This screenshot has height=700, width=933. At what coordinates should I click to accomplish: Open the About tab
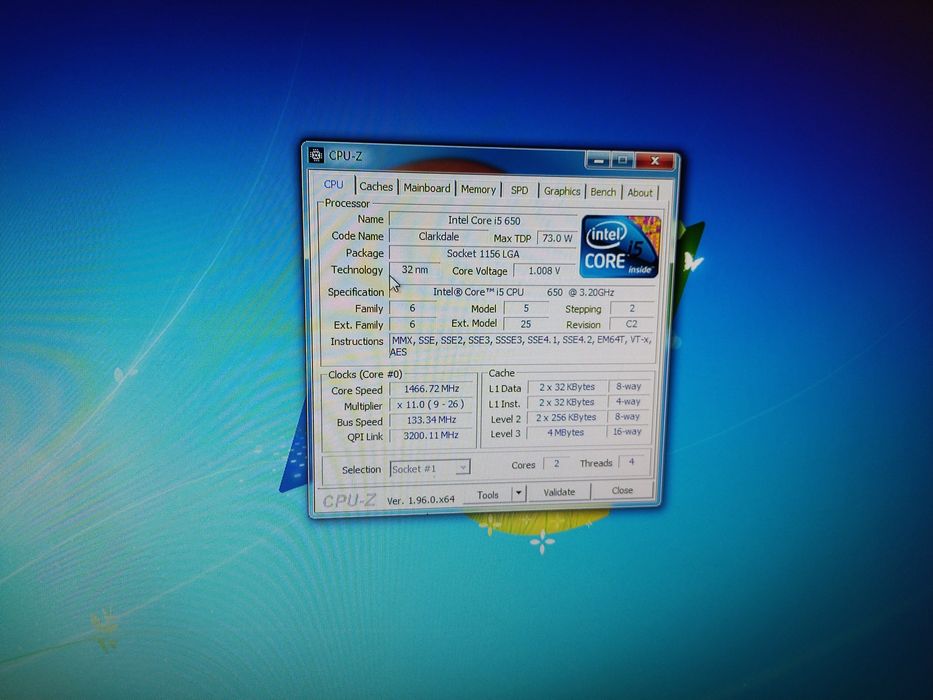(640, 192)
